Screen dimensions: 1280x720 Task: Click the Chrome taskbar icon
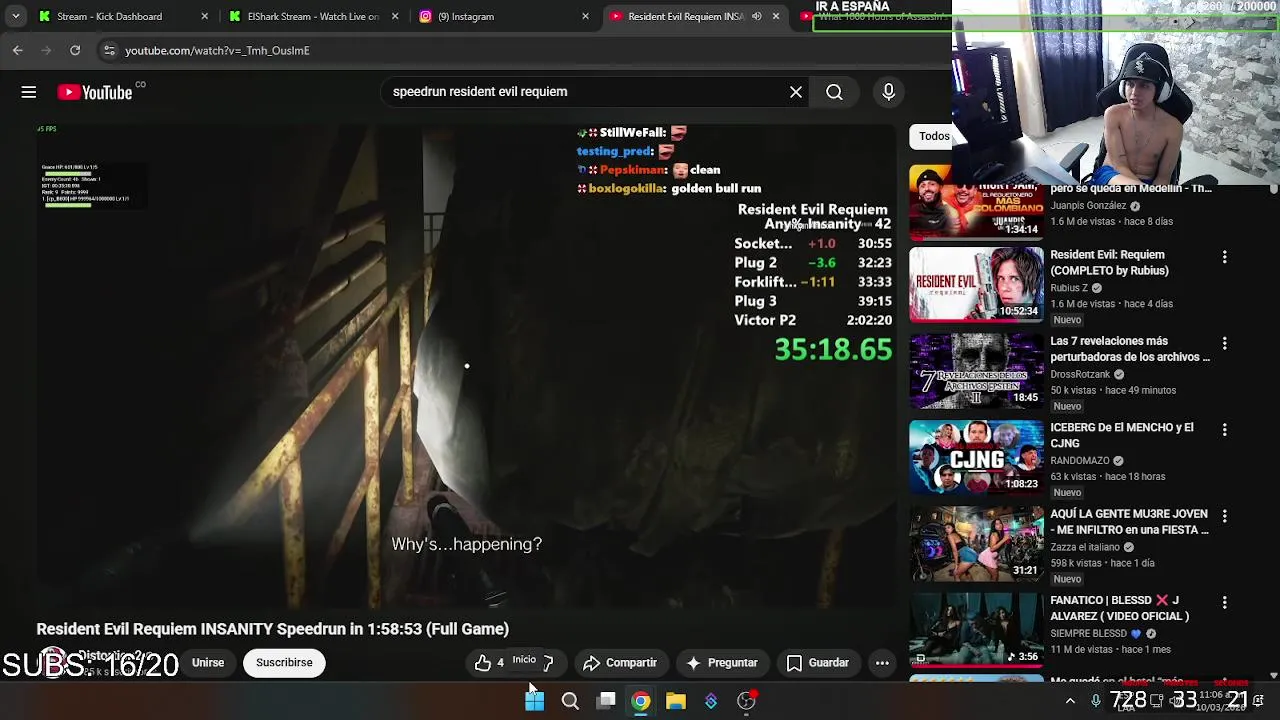coord(641,701)
